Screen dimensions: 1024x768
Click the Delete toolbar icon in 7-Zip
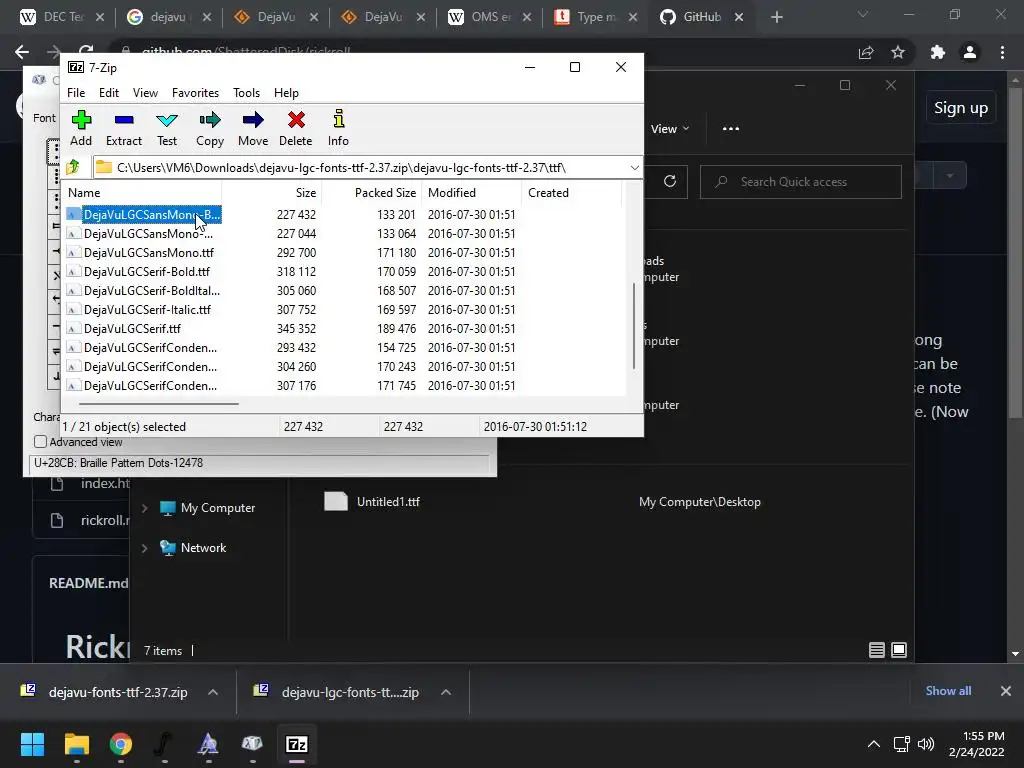296,128
